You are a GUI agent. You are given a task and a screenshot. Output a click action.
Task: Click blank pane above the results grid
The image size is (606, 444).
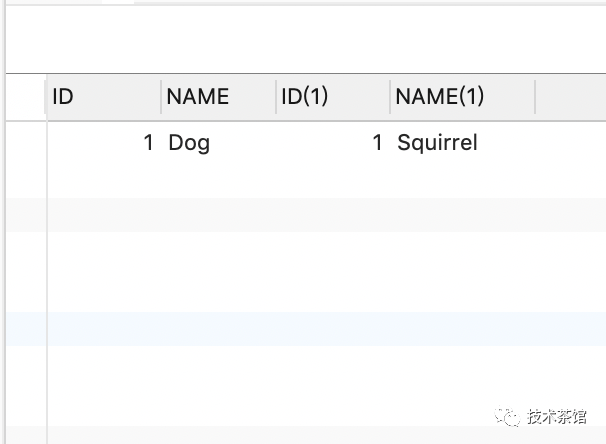pyautogui.click(x=305, y=39)
